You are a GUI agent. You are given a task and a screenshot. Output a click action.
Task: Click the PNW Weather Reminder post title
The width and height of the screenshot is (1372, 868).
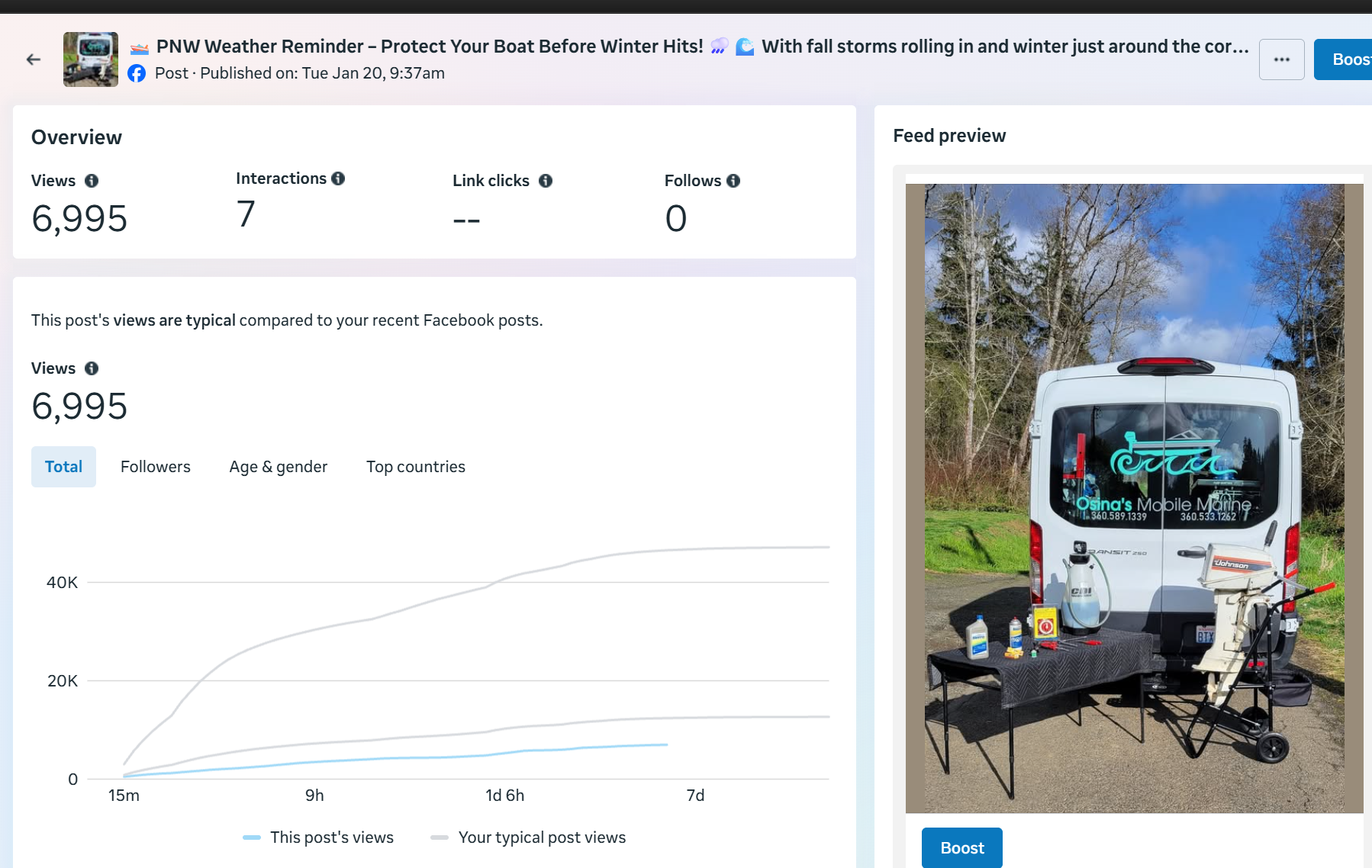[x=429, y=47]
